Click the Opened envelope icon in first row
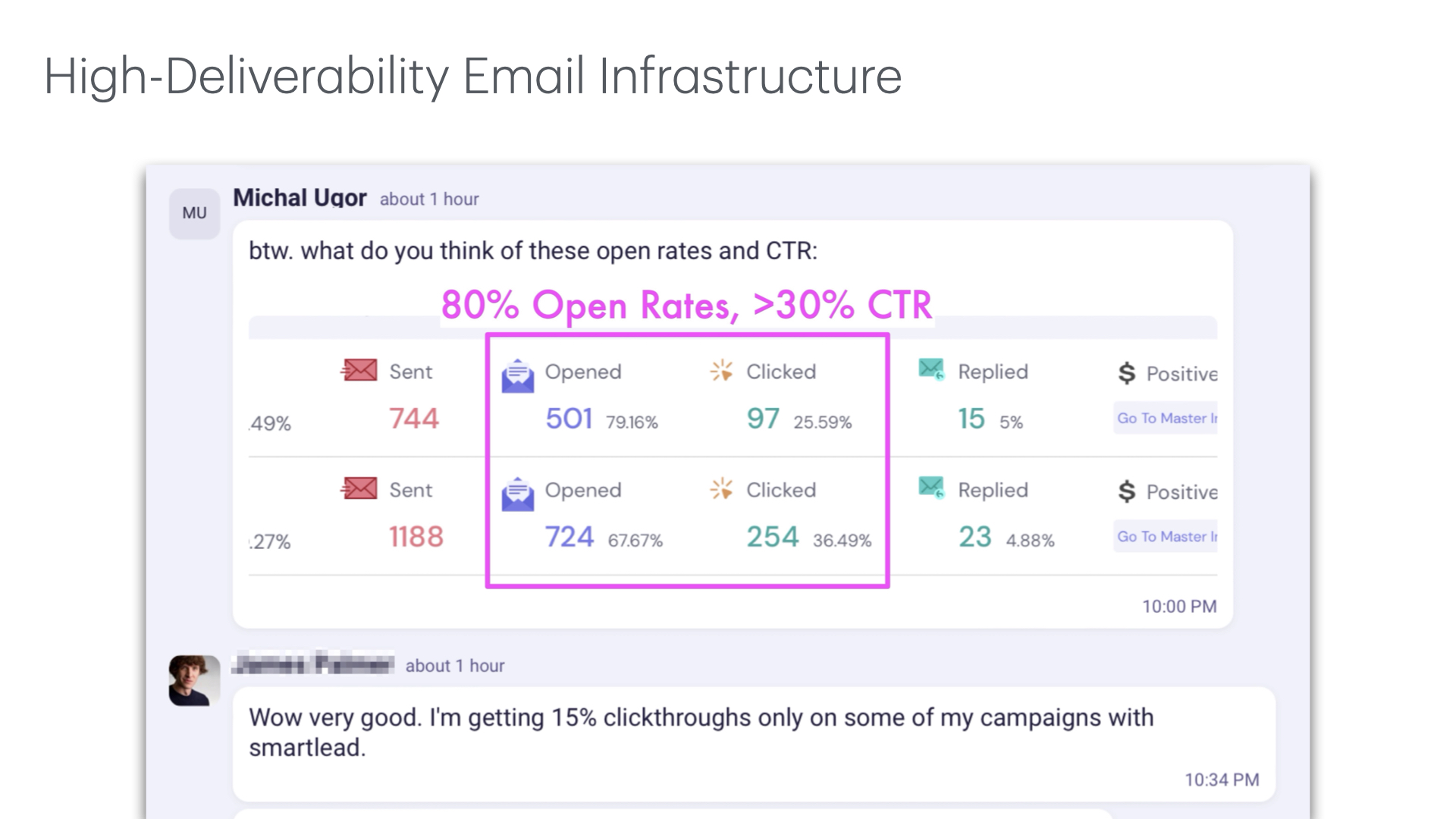 pos(518,376)
